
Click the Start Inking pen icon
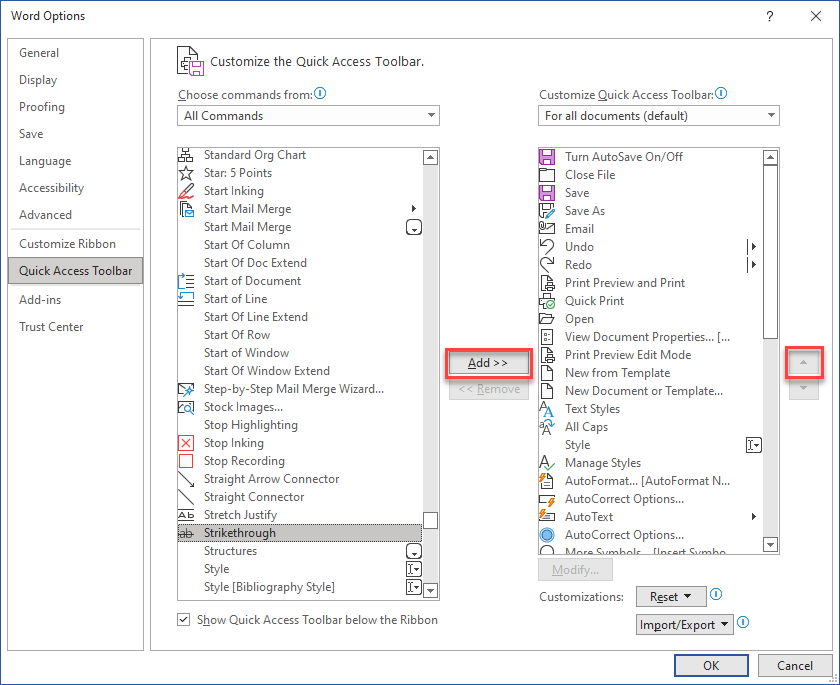[x=186, y=191]
